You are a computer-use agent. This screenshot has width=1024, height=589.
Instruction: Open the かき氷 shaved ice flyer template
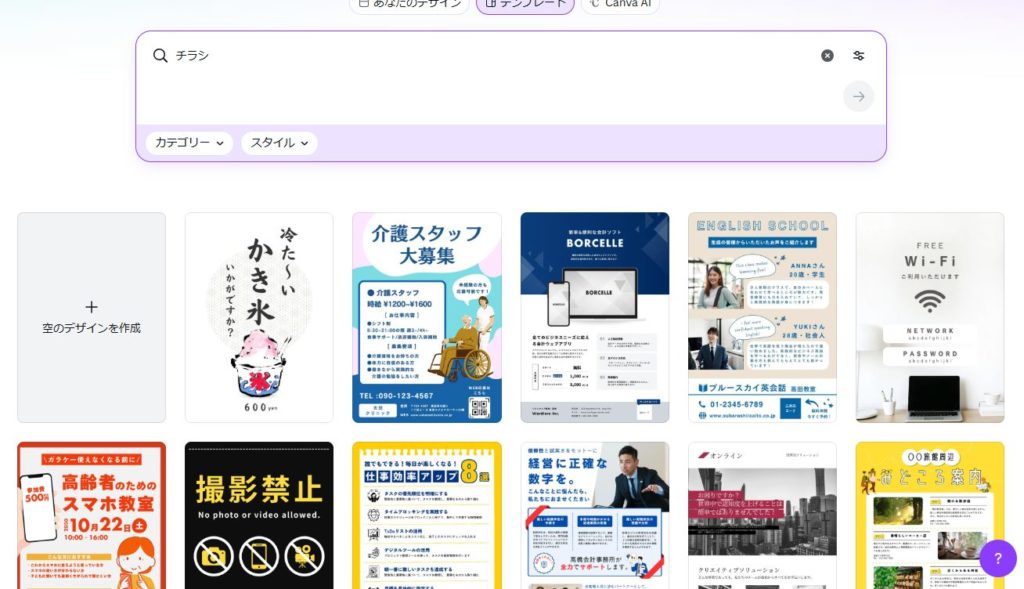tap(259, 317)
